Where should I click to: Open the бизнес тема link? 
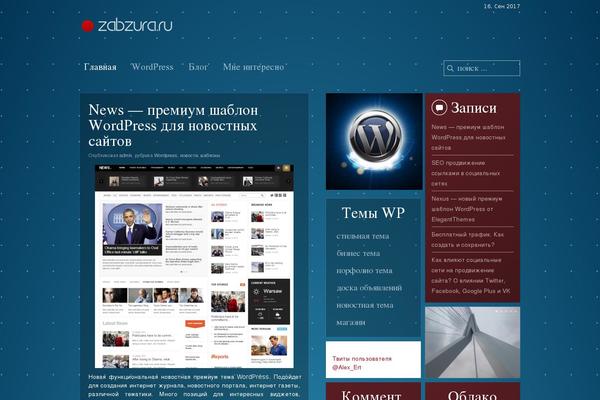pos(358,253)
